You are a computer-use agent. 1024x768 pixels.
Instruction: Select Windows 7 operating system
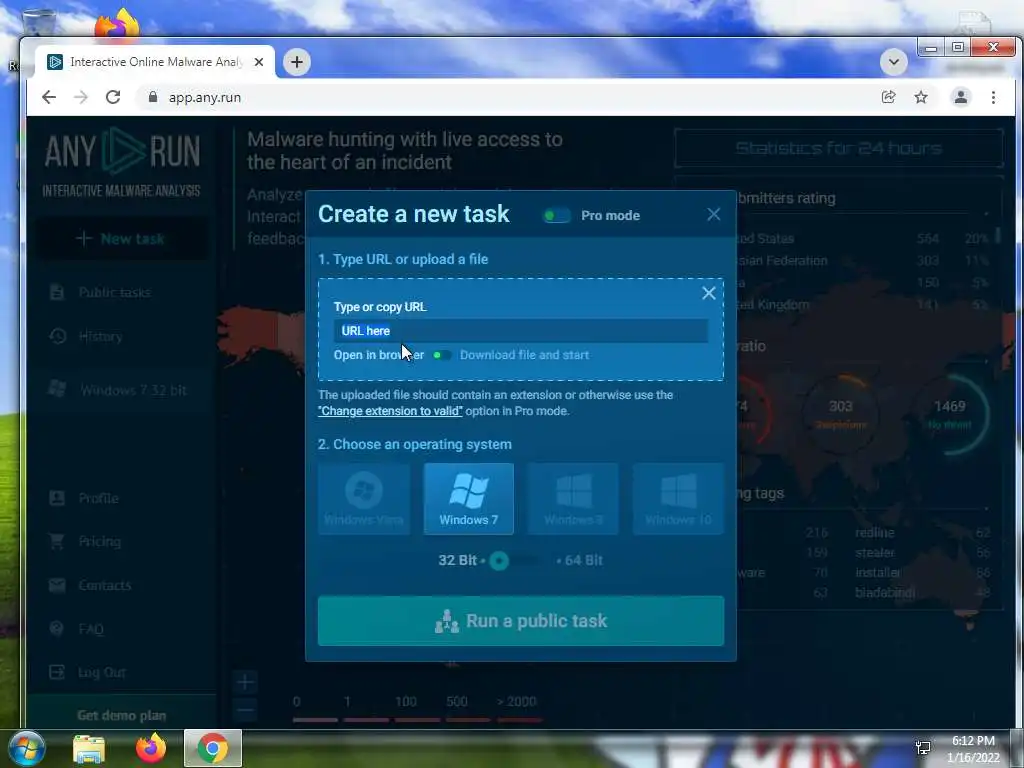point(468,499)
